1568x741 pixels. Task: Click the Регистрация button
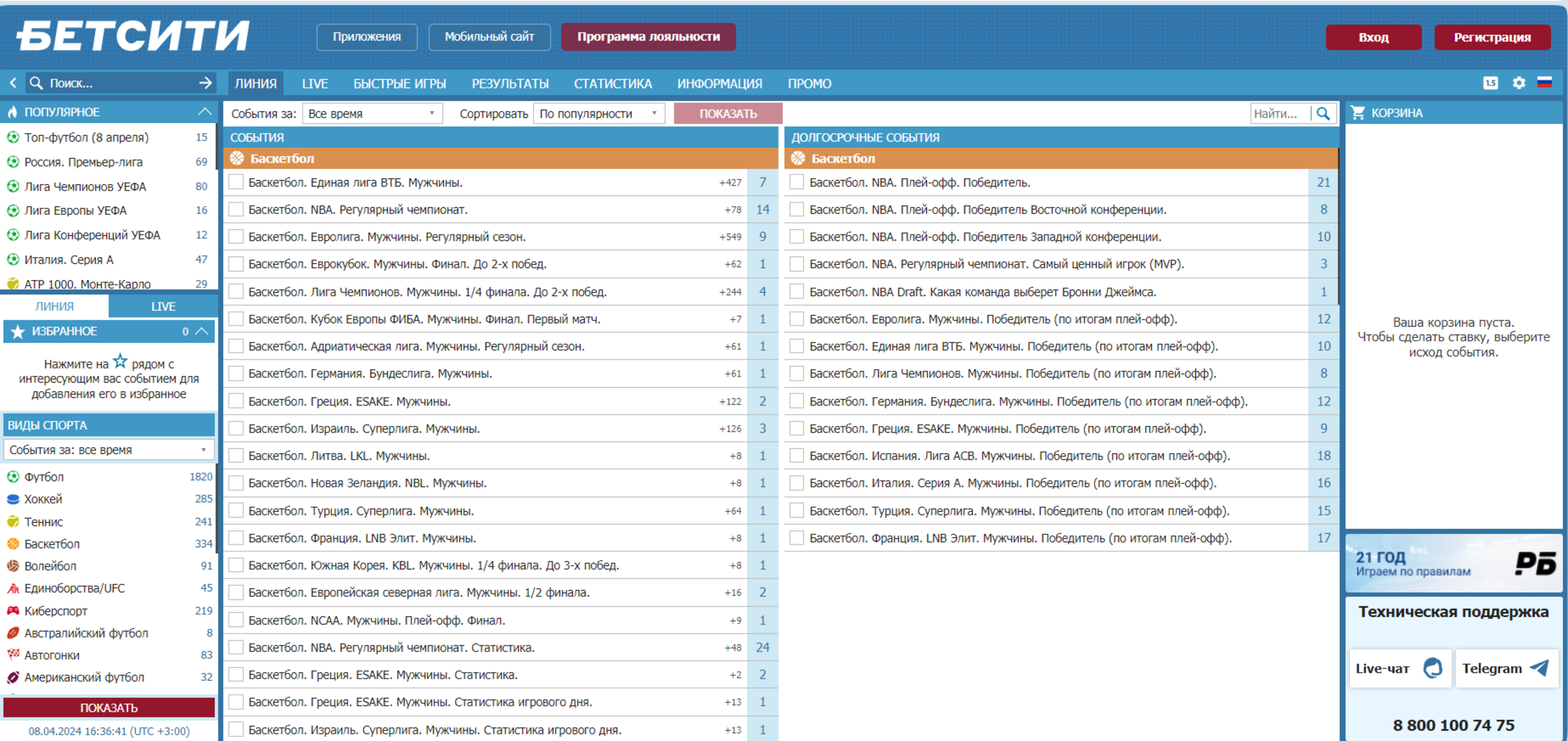pyautogui.click(x=1493, y=37)
